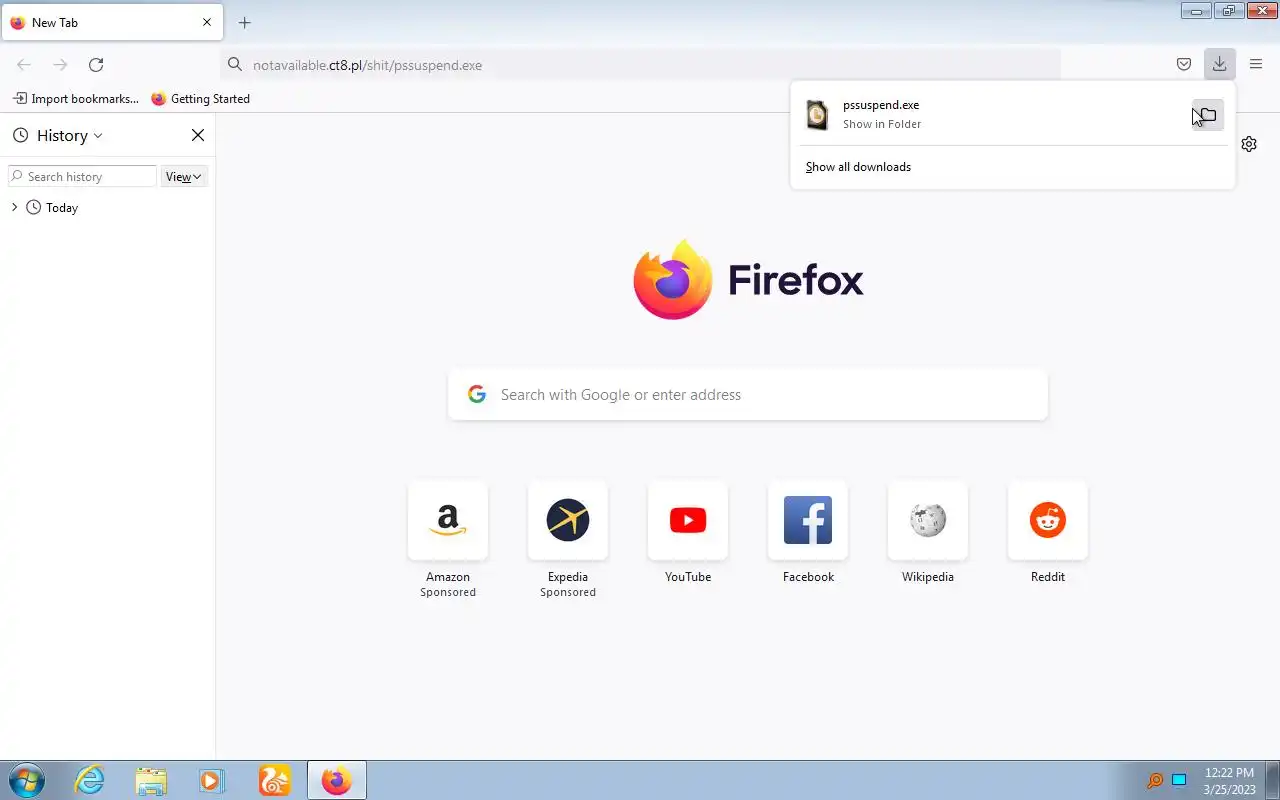Click the search magnifier in address bar
The height and width of the screenshot is (800, 1280).
click(235, 65)
